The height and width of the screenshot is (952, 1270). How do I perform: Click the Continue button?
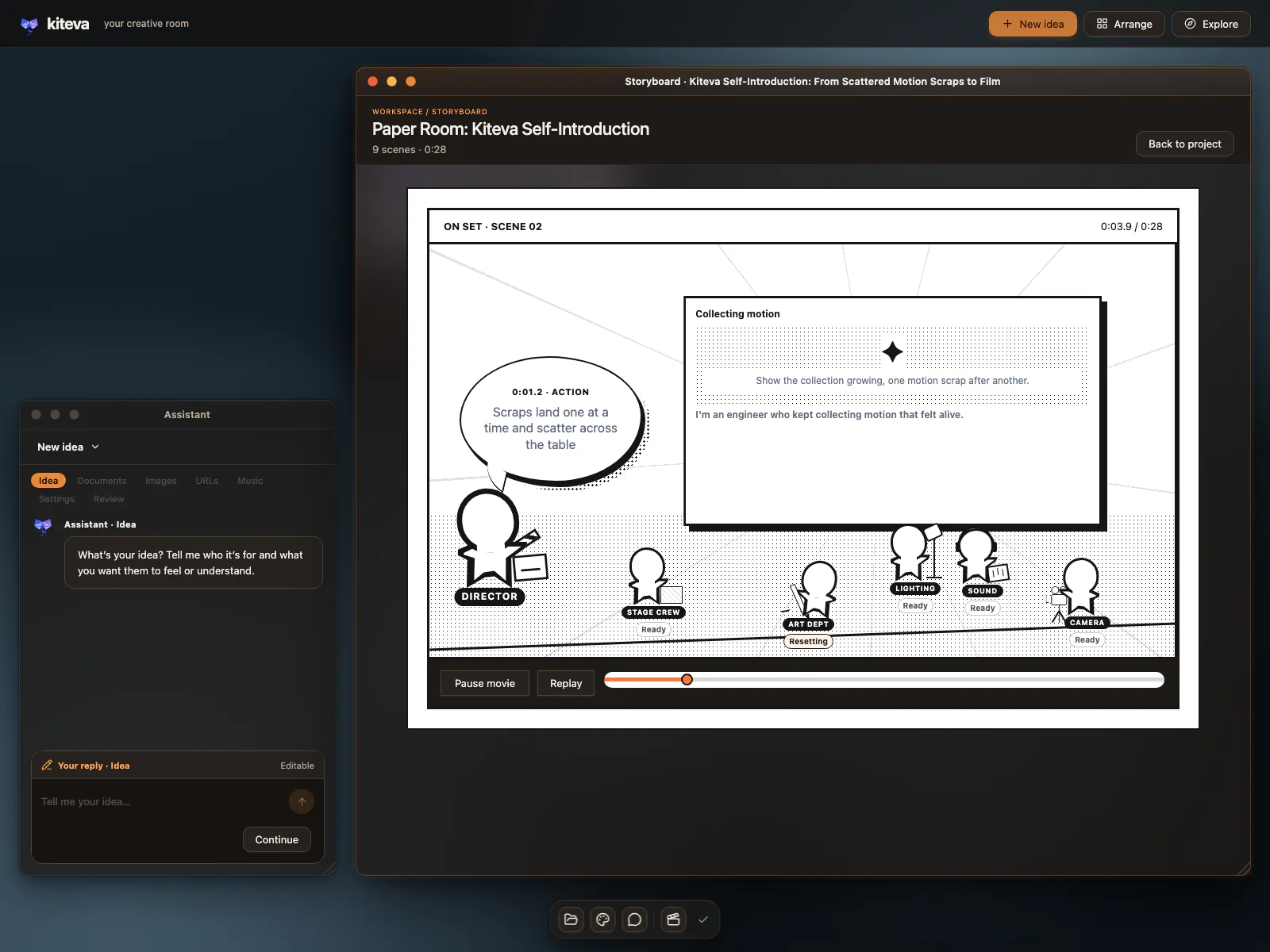pyautogui.click(x=277, y=839)
